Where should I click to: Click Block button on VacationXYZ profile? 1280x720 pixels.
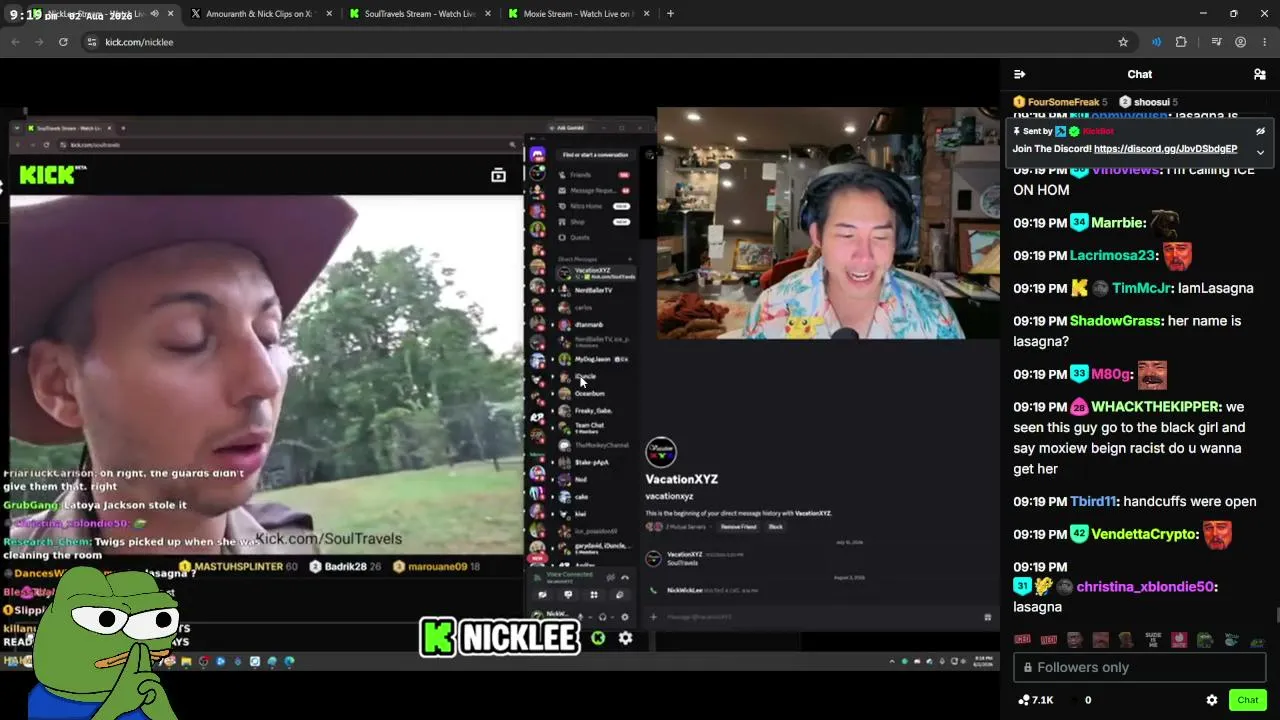(x=775, y=527)
